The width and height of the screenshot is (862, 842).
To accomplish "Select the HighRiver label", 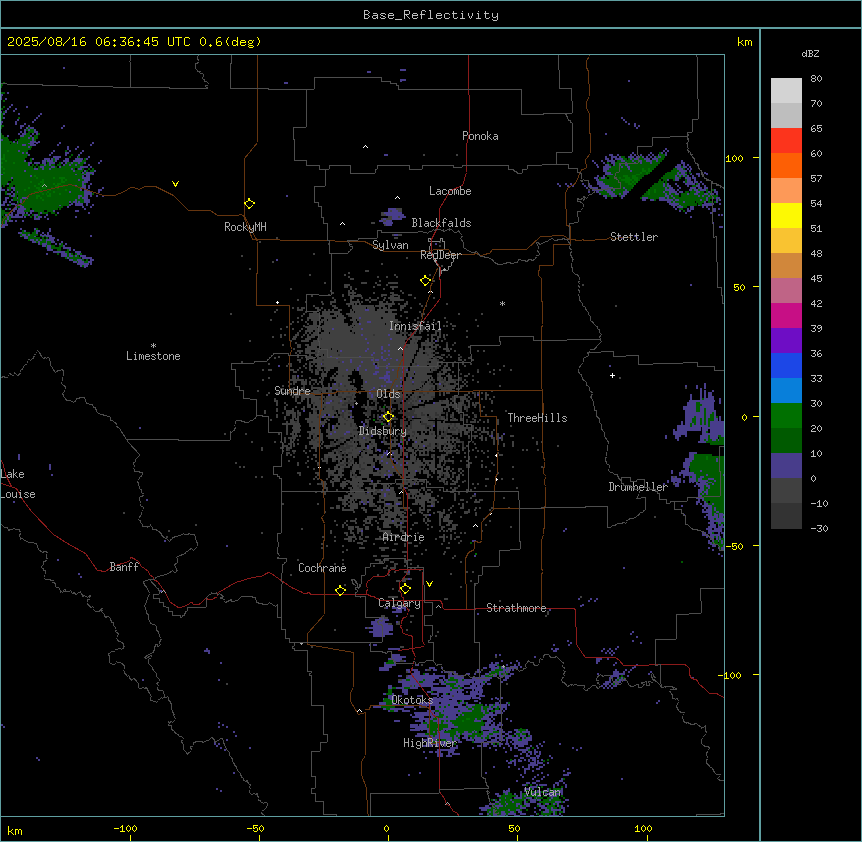I will (430, 743).
